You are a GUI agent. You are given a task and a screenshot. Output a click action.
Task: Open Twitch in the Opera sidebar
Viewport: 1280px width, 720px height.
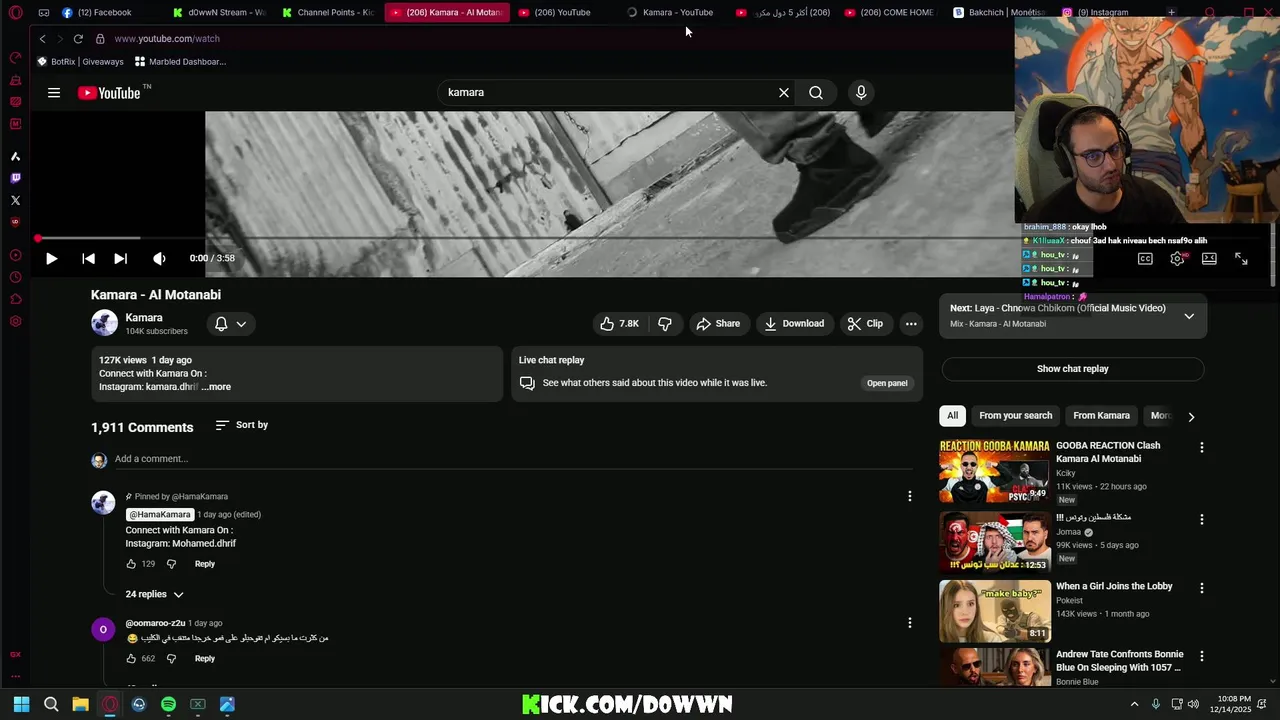point(15,178)
